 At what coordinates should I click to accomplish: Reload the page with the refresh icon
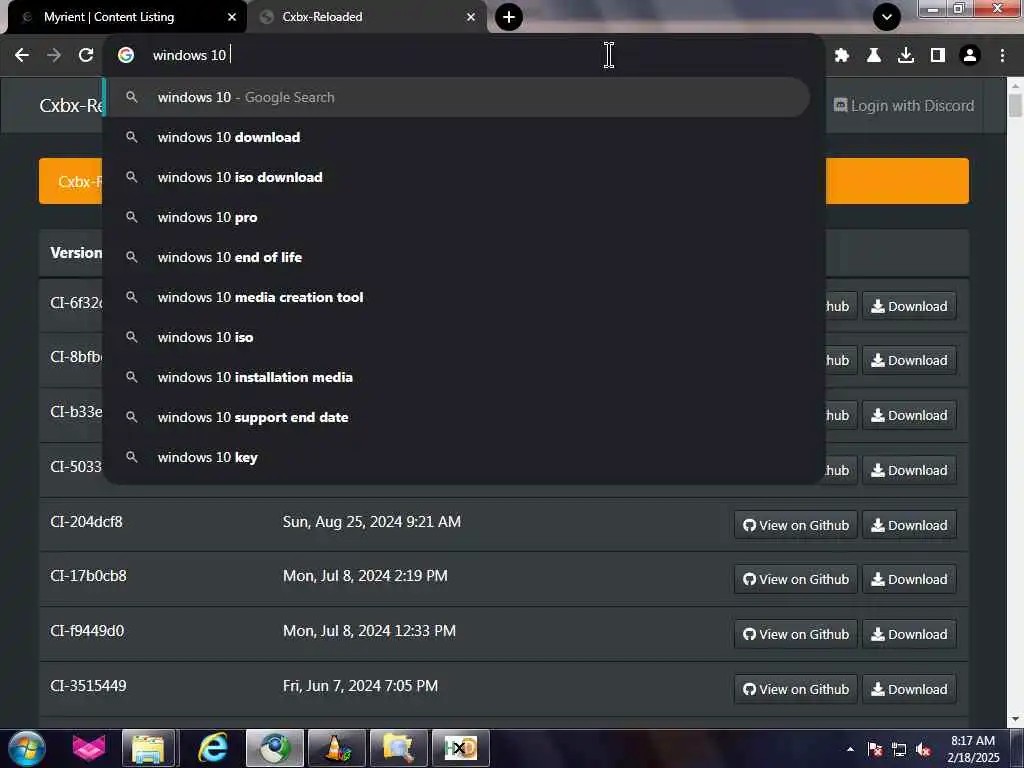(x=86, y=55)
